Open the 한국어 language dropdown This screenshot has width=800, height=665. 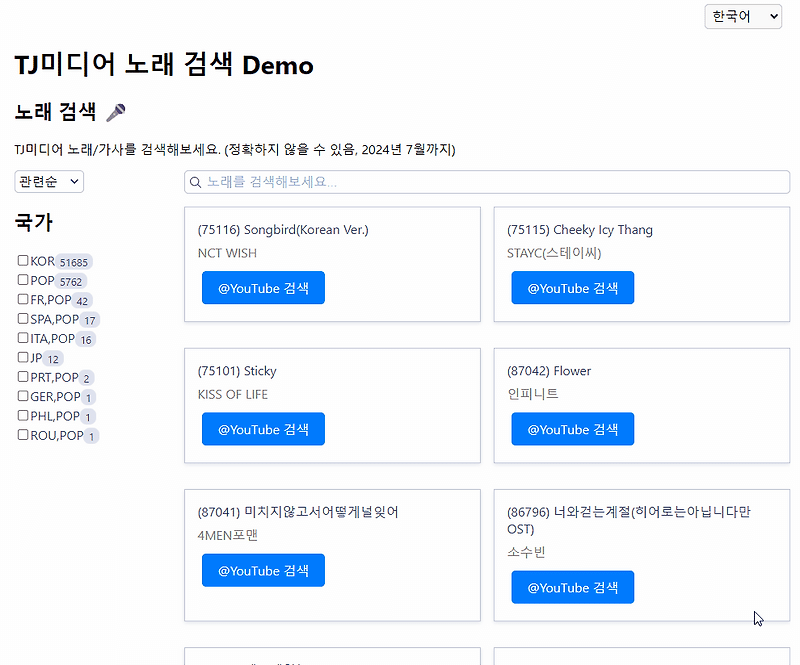743,16
